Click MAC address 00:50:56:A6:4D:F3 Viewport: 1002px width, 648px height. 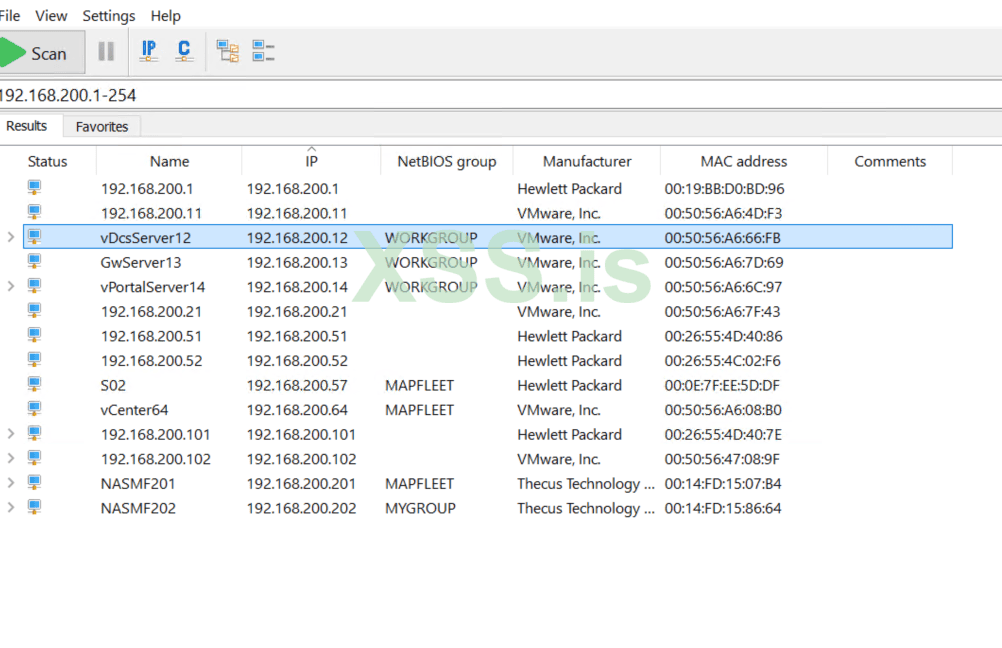(723, 213)
